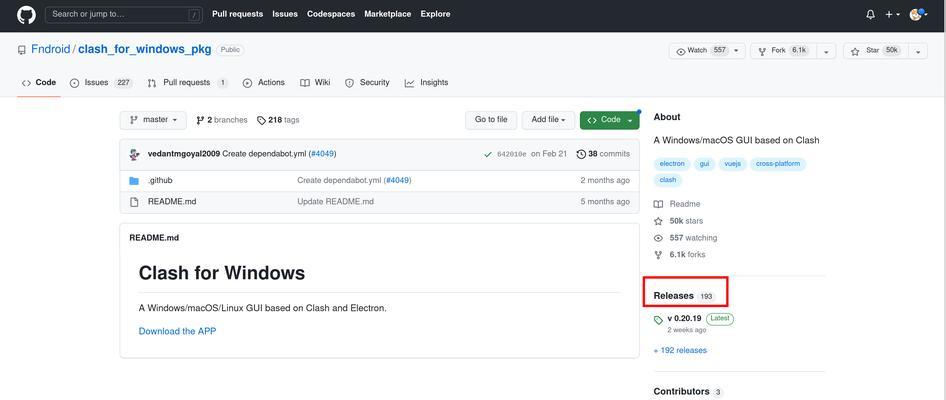The image size is (946, 400).
Task: View the 2 branches link
Action: click(x=221, y=120)
